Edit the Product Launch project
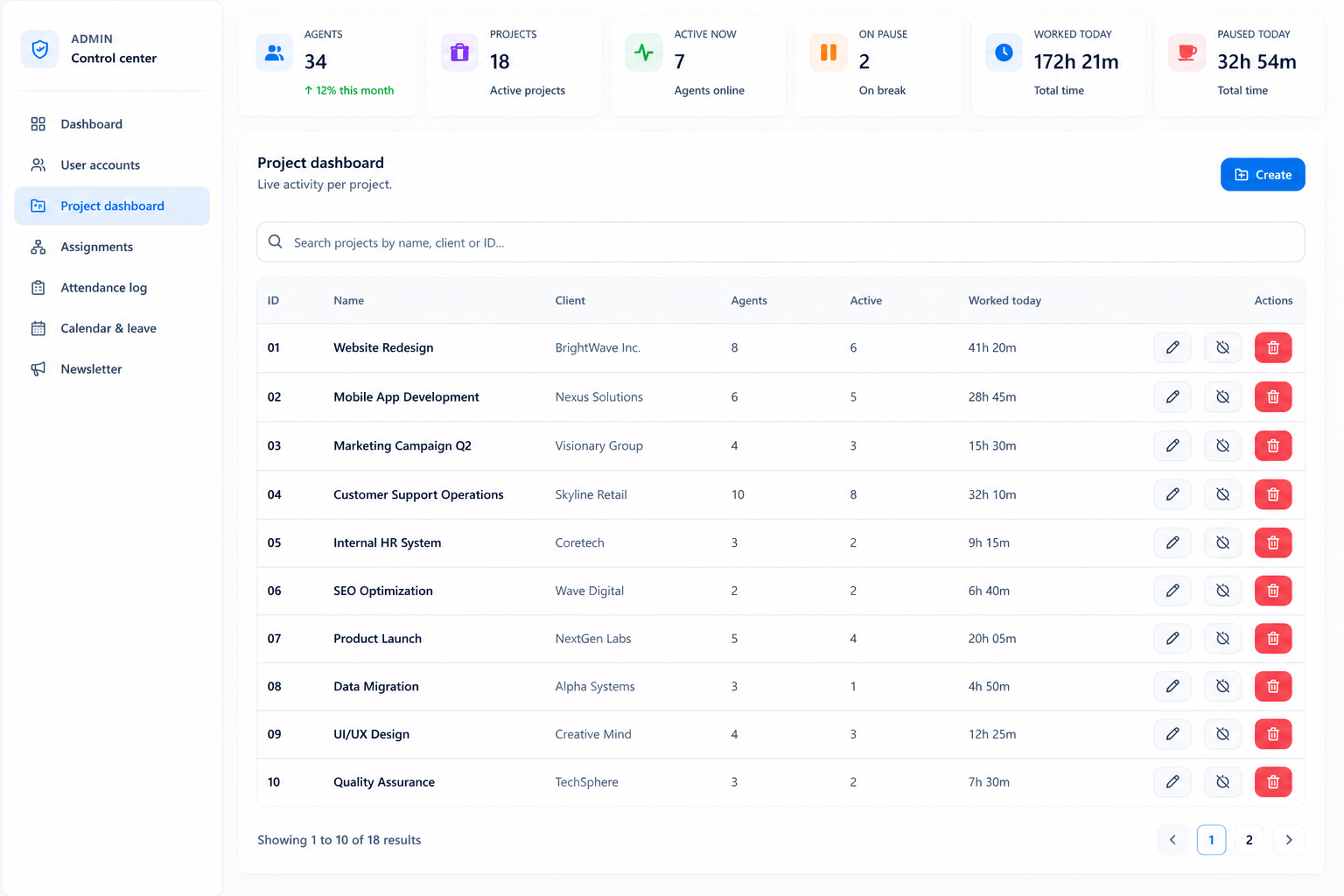Screen dimensions: 1344x896 click(1172, 639)
